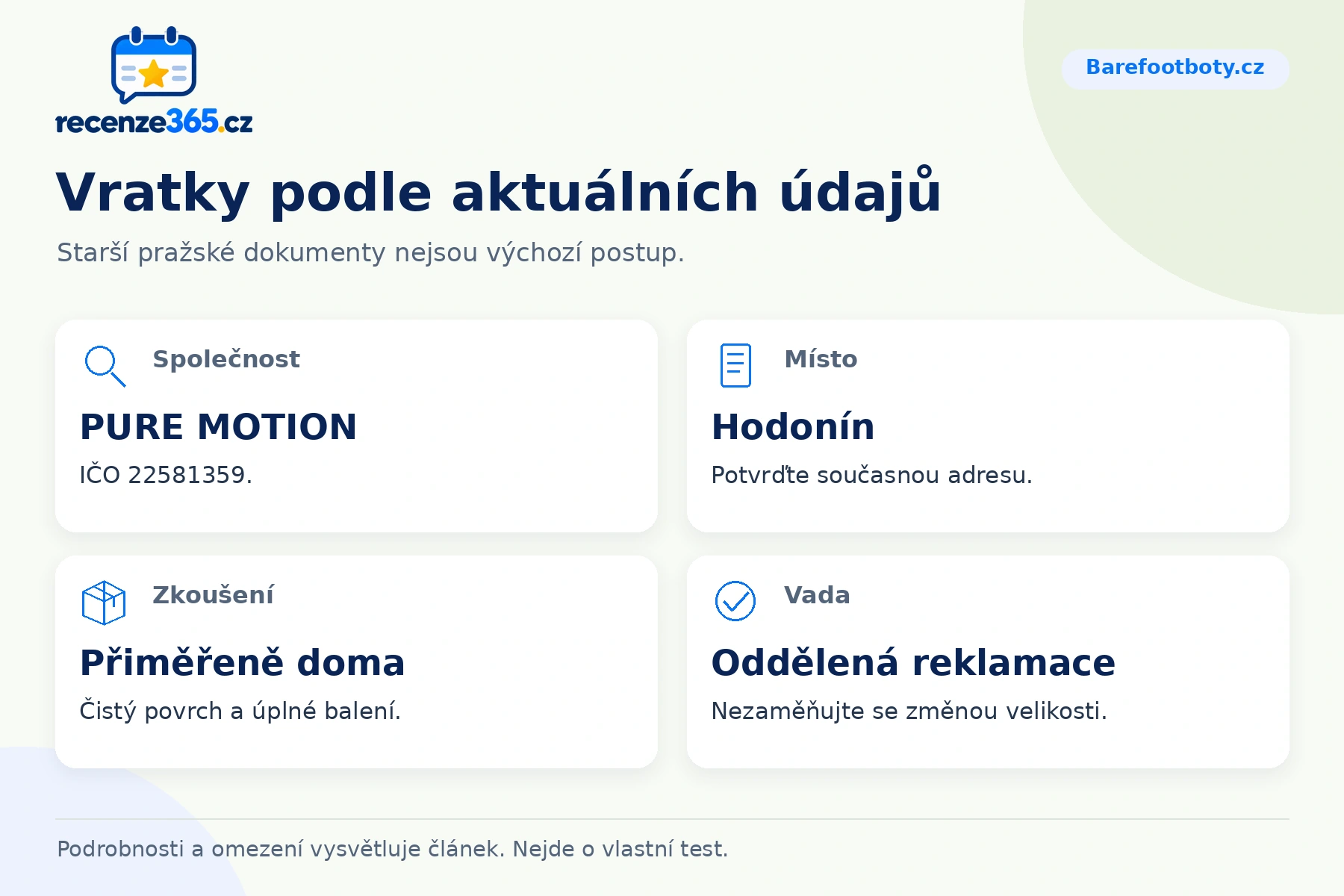
Task: Select the Společnost card label
Action: 226,359
